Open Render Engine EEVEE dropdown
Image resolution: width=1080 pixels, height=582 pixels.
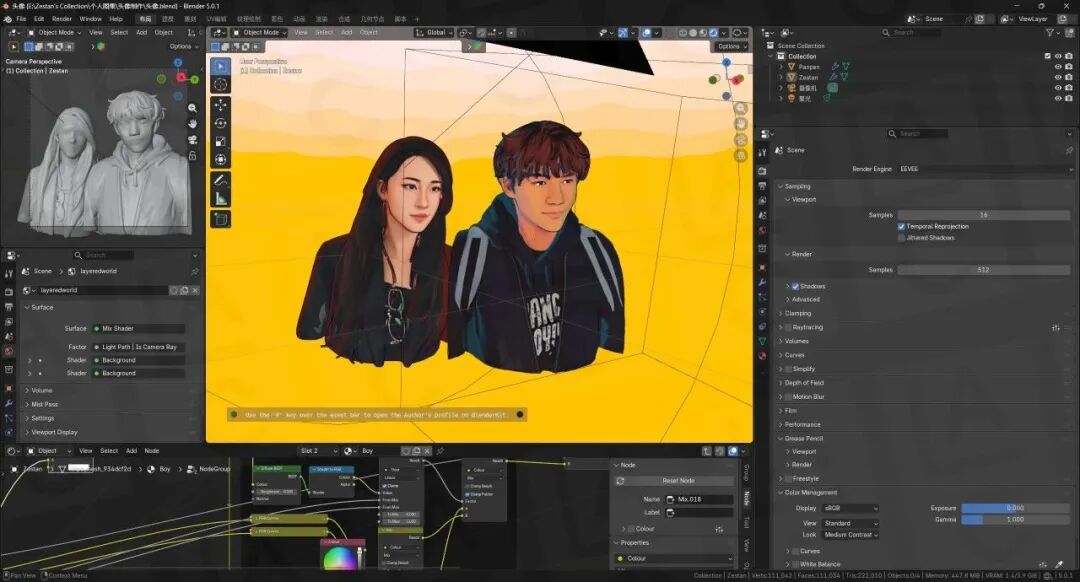(x=985, y=169)
